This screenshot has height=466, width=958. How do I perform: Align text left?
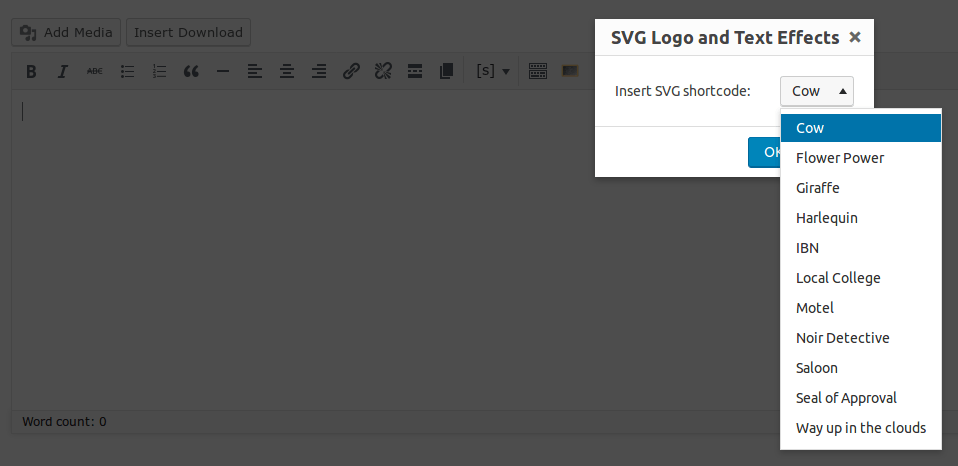[255, 72]
